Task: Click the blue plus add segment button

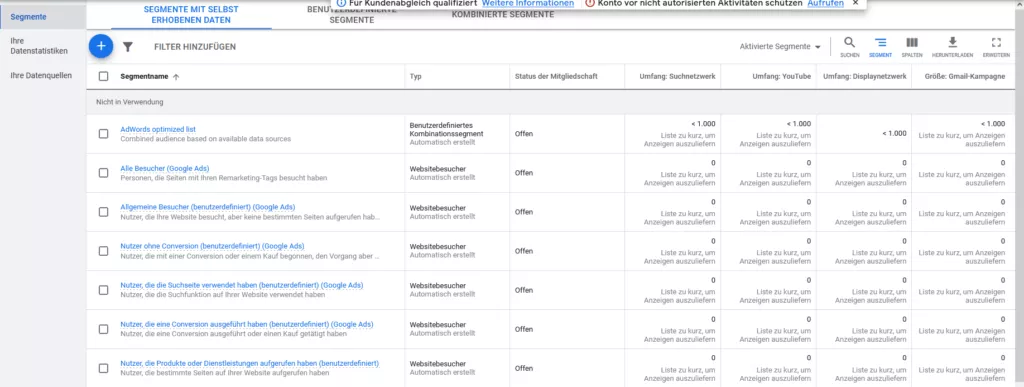Action: (x=101, y=46)
